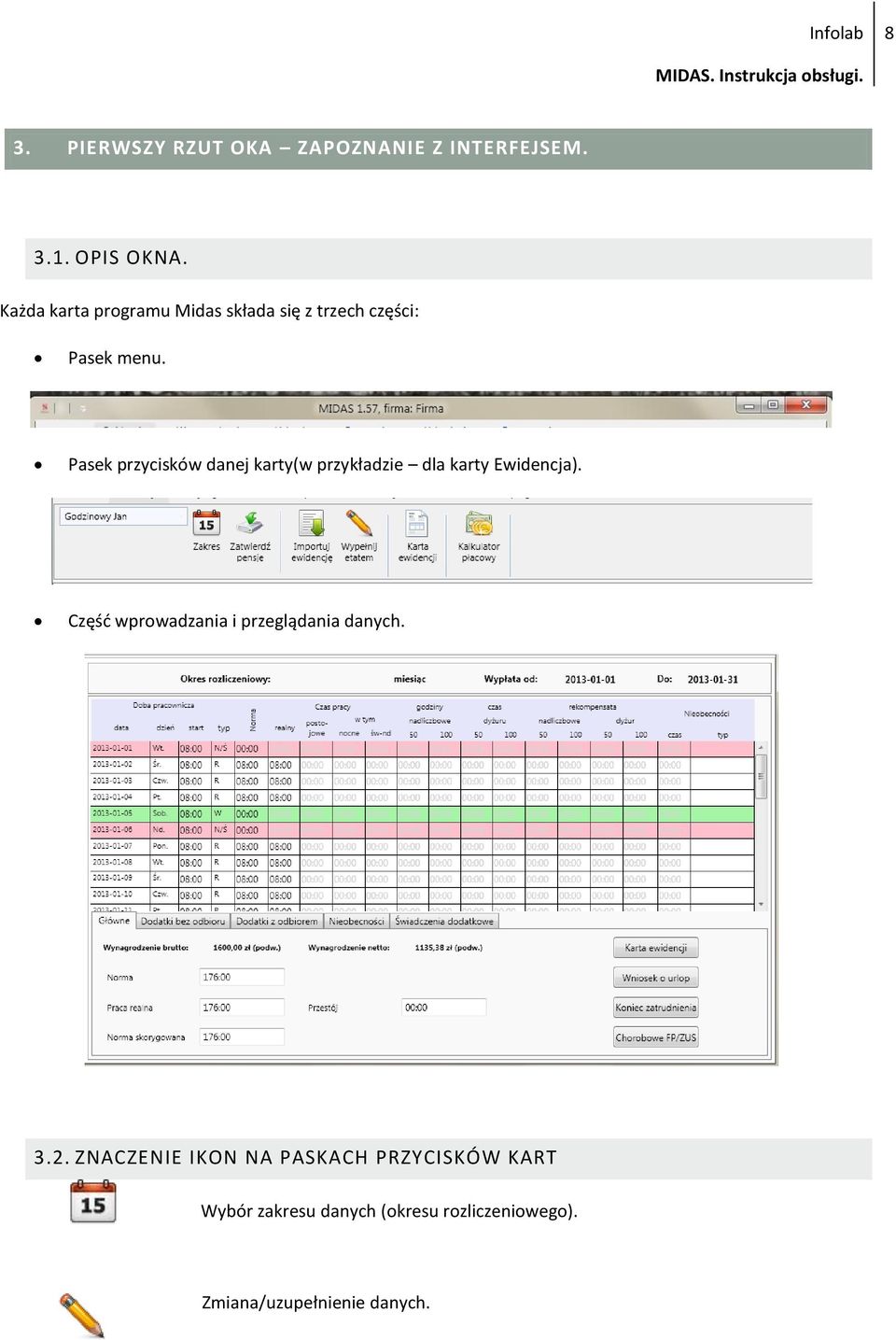Click the MIDAS app icon in title bar
896x1340 pixels.
44,408
